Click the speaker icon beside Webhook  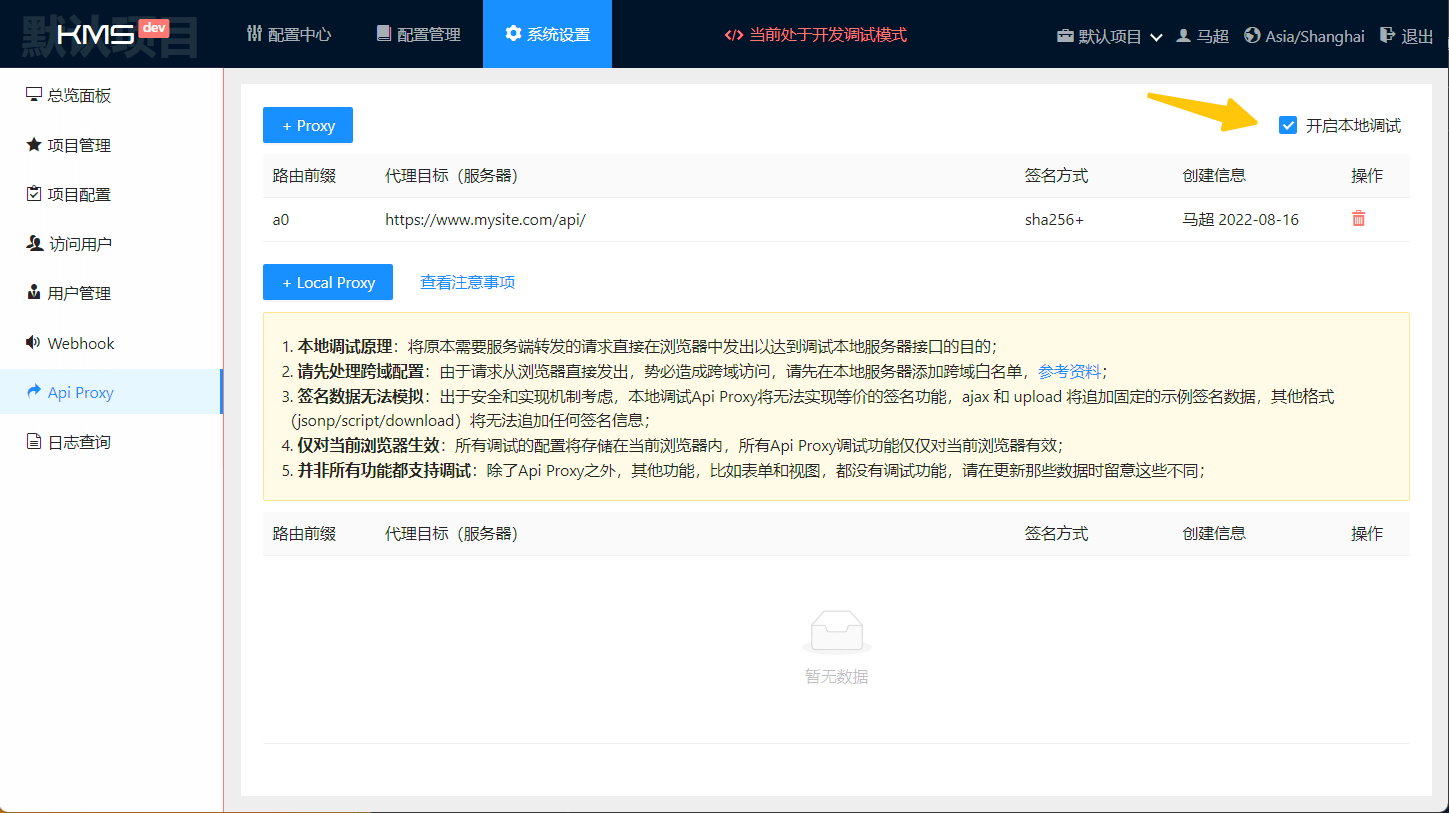click(x=33, y=343)
